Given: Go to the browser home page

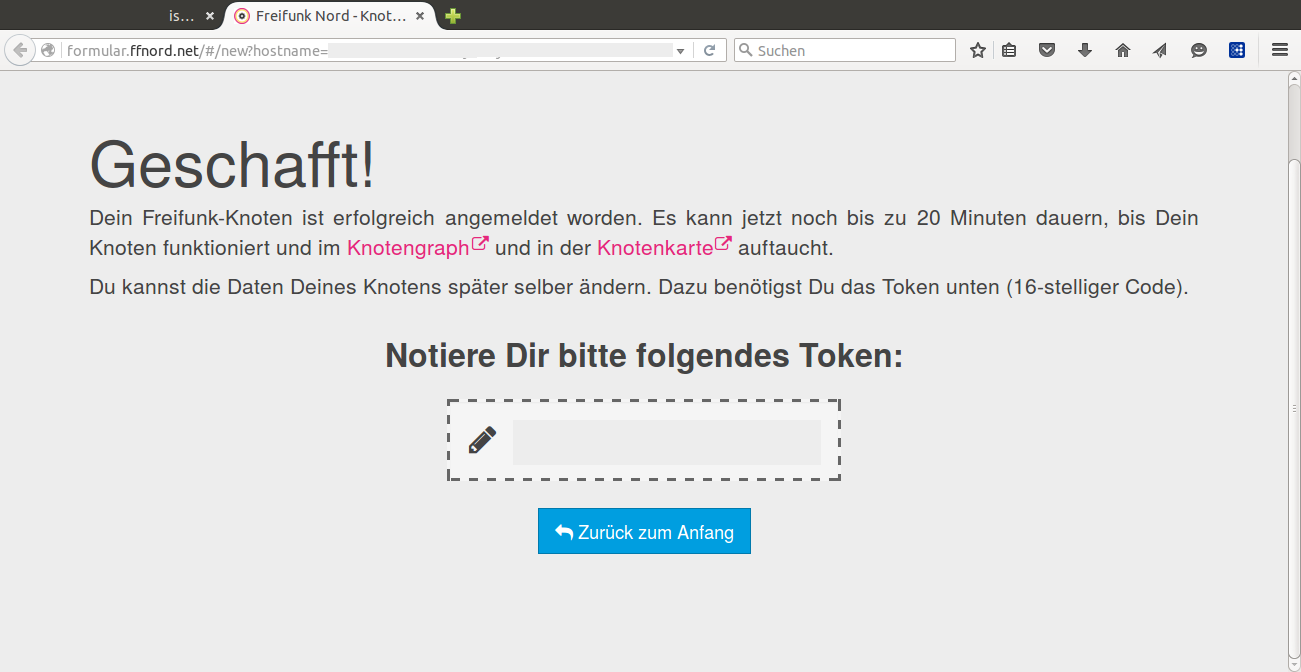Looking at the screenshot, I should pos(1123,50).
